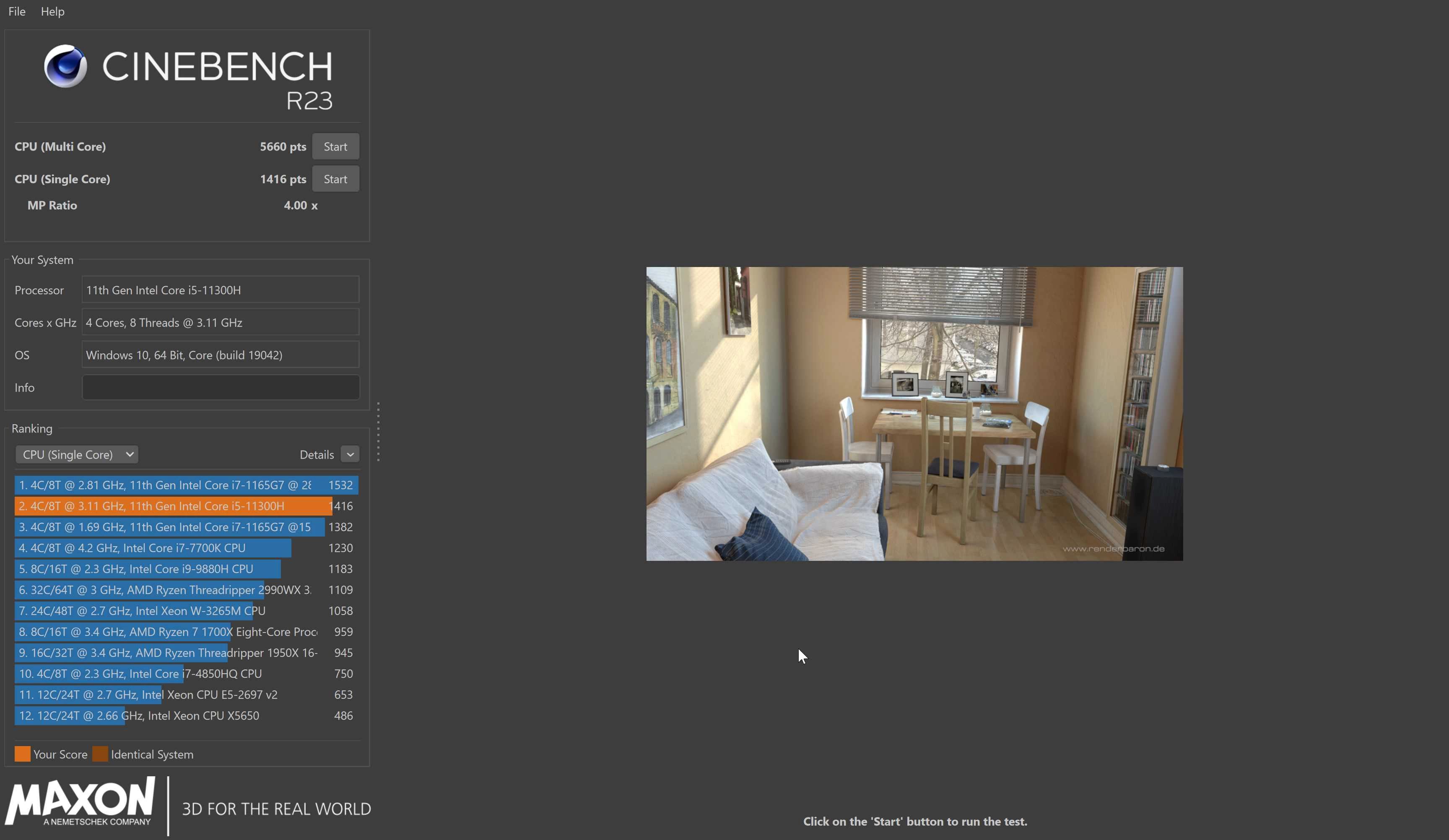Screen dimensions: 1449x840
Task: Select ranking row 3 i7-1165G7 at 1.69 GHz
Action: tap(186, 526)
